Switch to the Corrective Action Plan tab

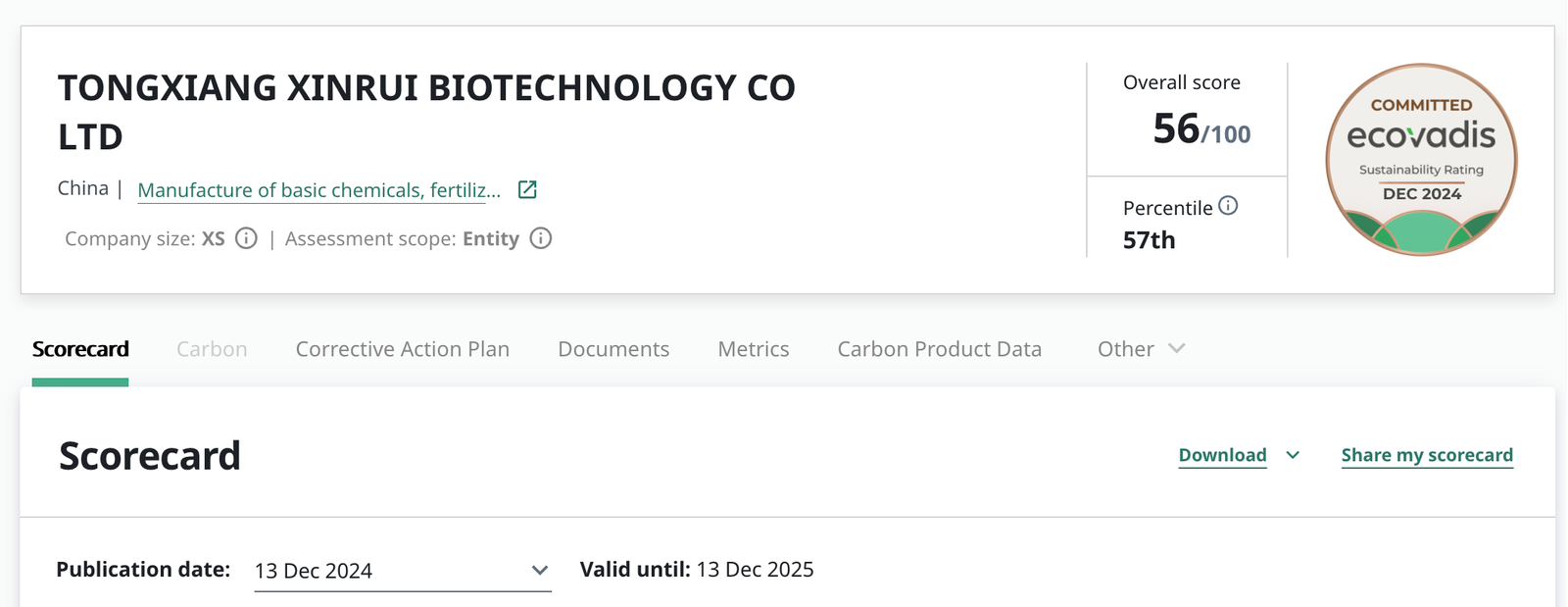(403, 349)
